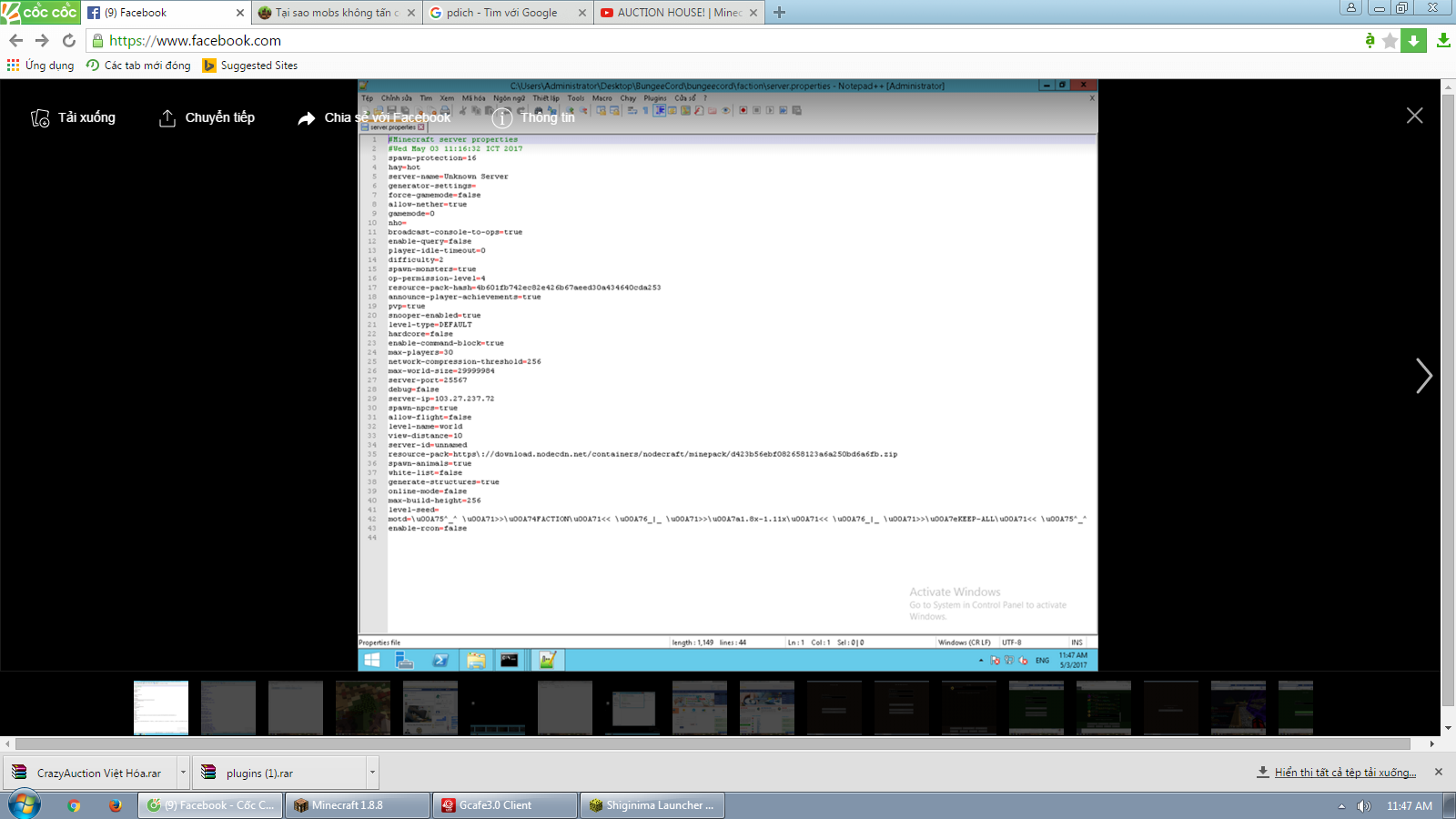
Task: Close the downloads bar
Action: [x=1439, y=772]
